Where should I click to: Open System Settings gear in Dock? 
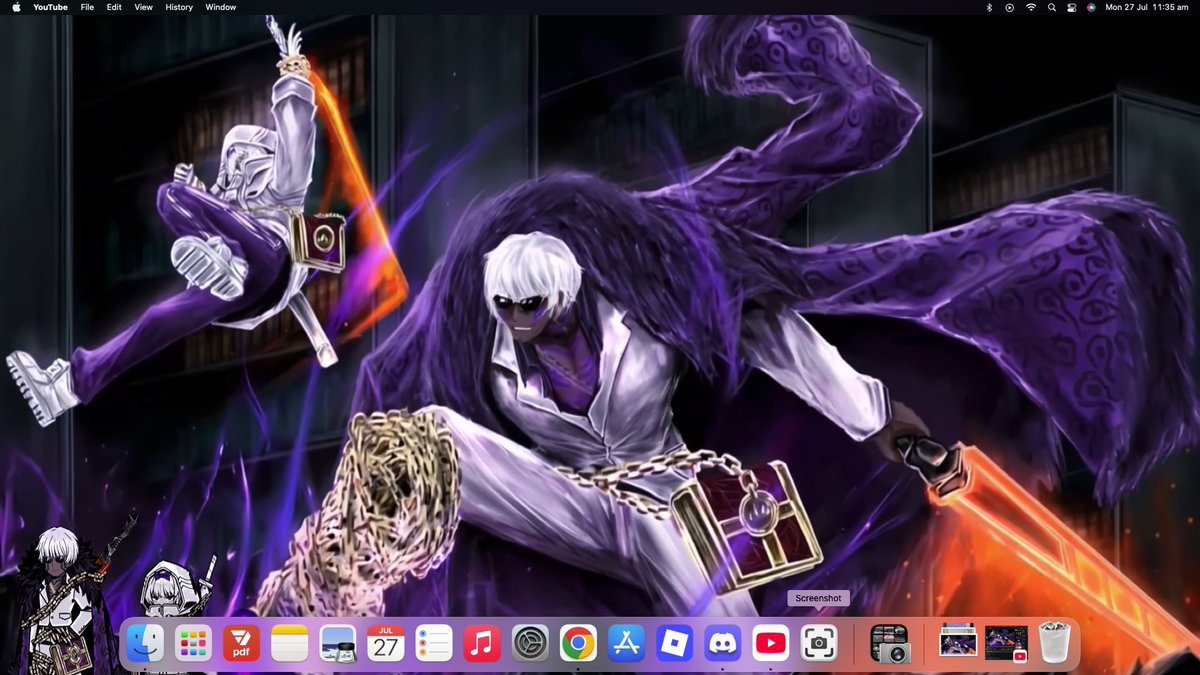(530, 644)
